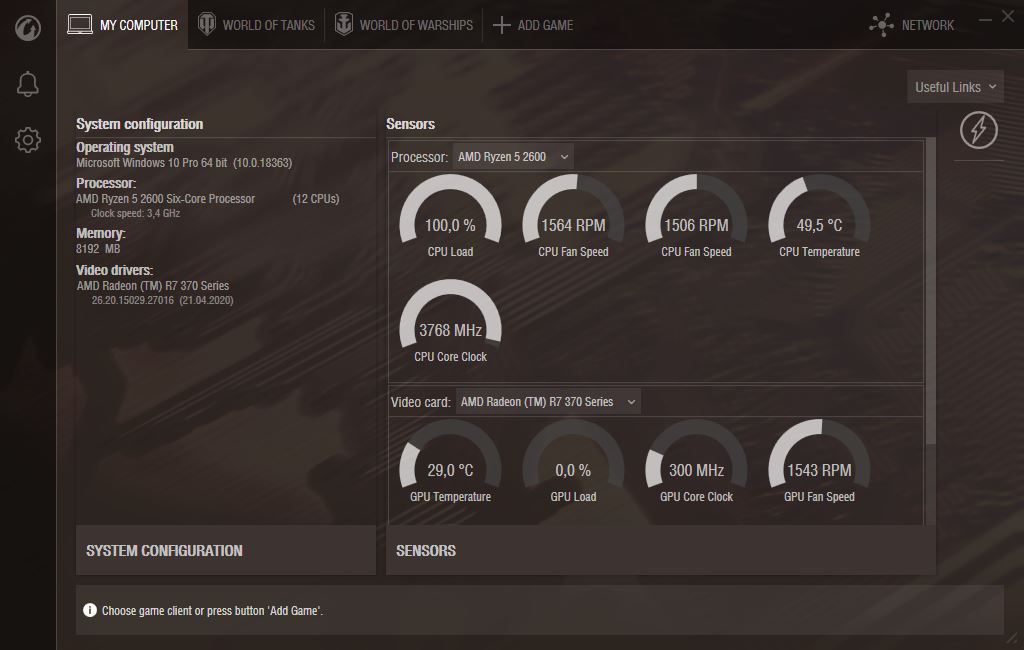Click the 'Memory:' label
The width and height of the screenshot is (1024, 650).
pyautogui.click(x=101, y=233)
